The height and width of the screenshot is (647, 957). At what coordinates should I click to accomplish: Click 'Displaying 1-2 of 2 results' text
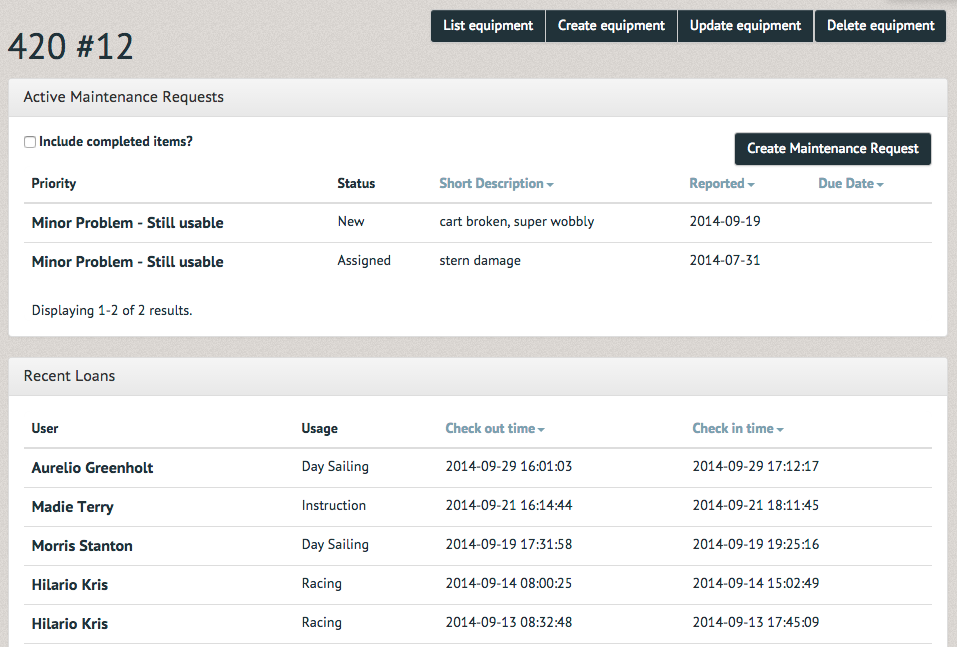[112, 311]
